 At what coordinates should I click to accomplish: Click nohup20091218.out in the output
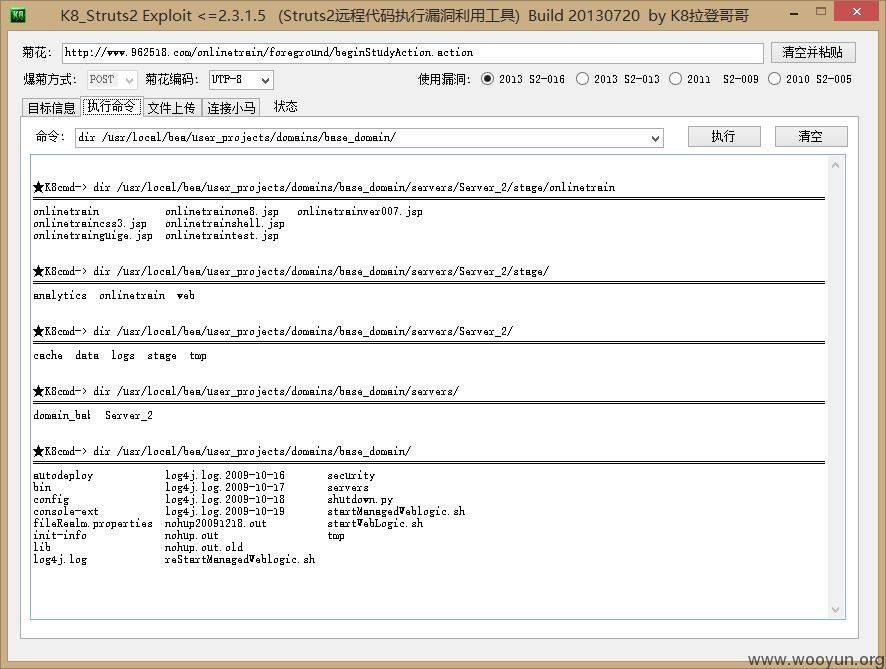point(215,524)
